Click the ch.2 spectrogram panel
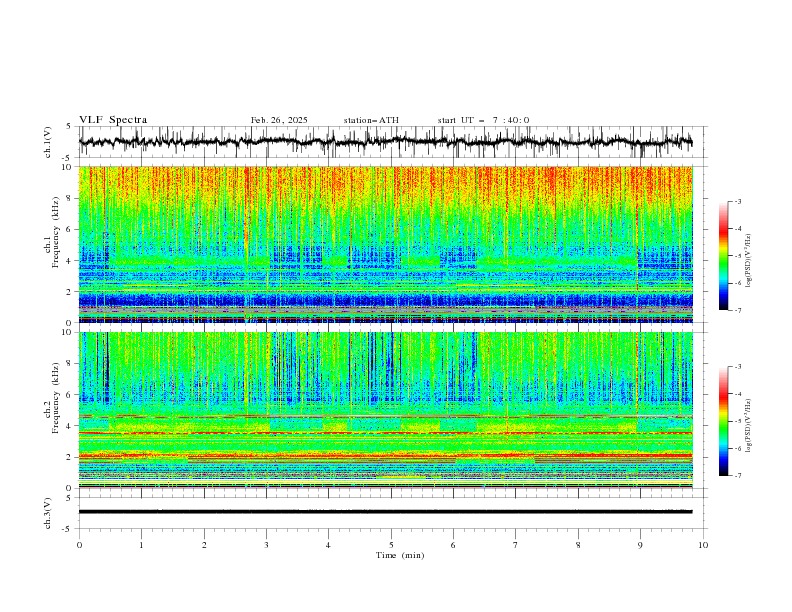This screenshot has width=792, height=612. tap(385, 410)
